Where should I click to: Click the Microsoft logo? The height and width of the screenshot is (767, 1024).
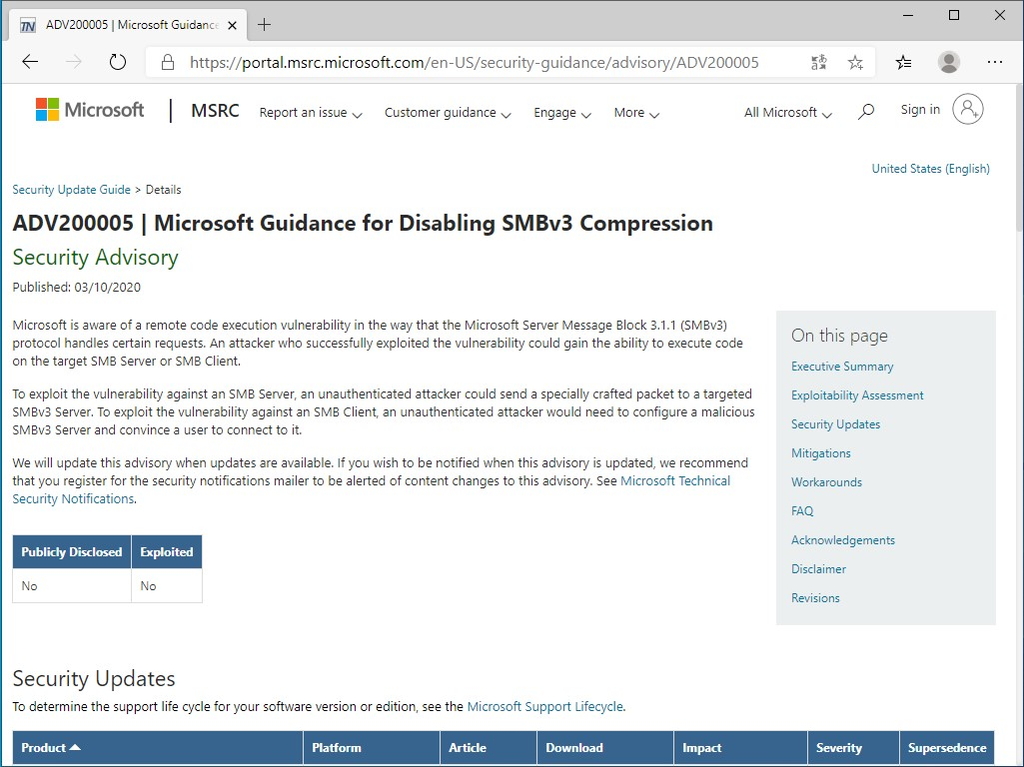(x=89, y=109)
